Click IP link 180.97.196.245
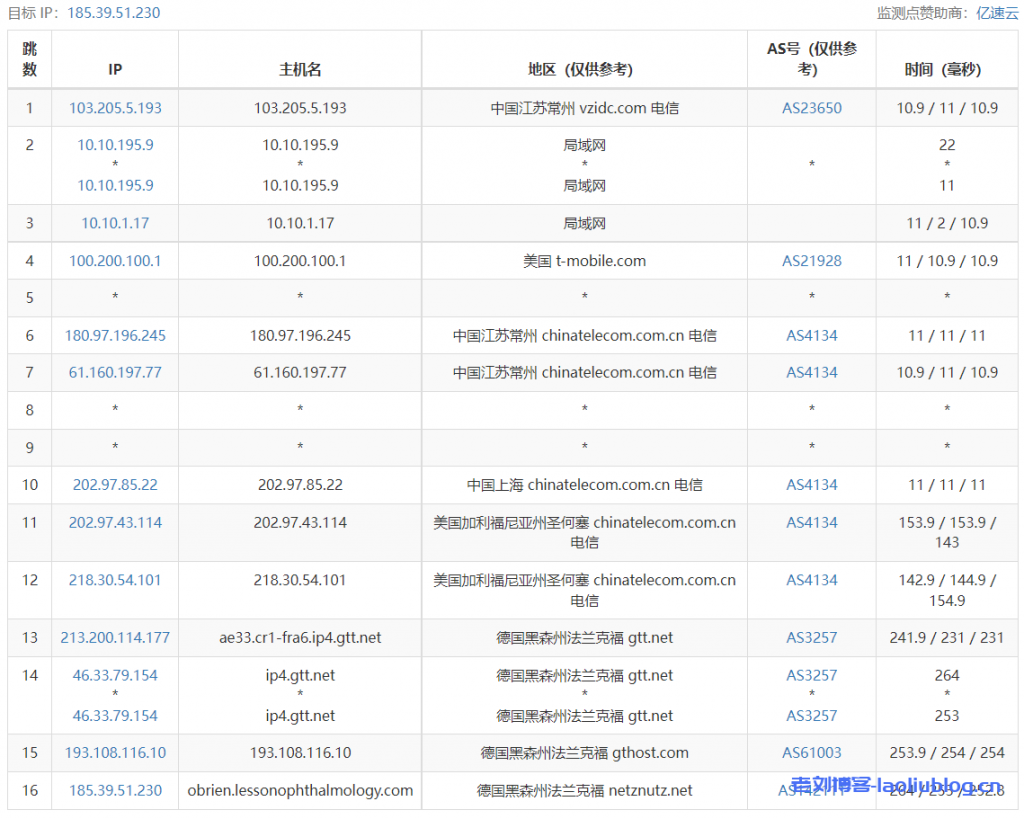Viewport: 1024px width, 819px height. [x=115, y=336]
